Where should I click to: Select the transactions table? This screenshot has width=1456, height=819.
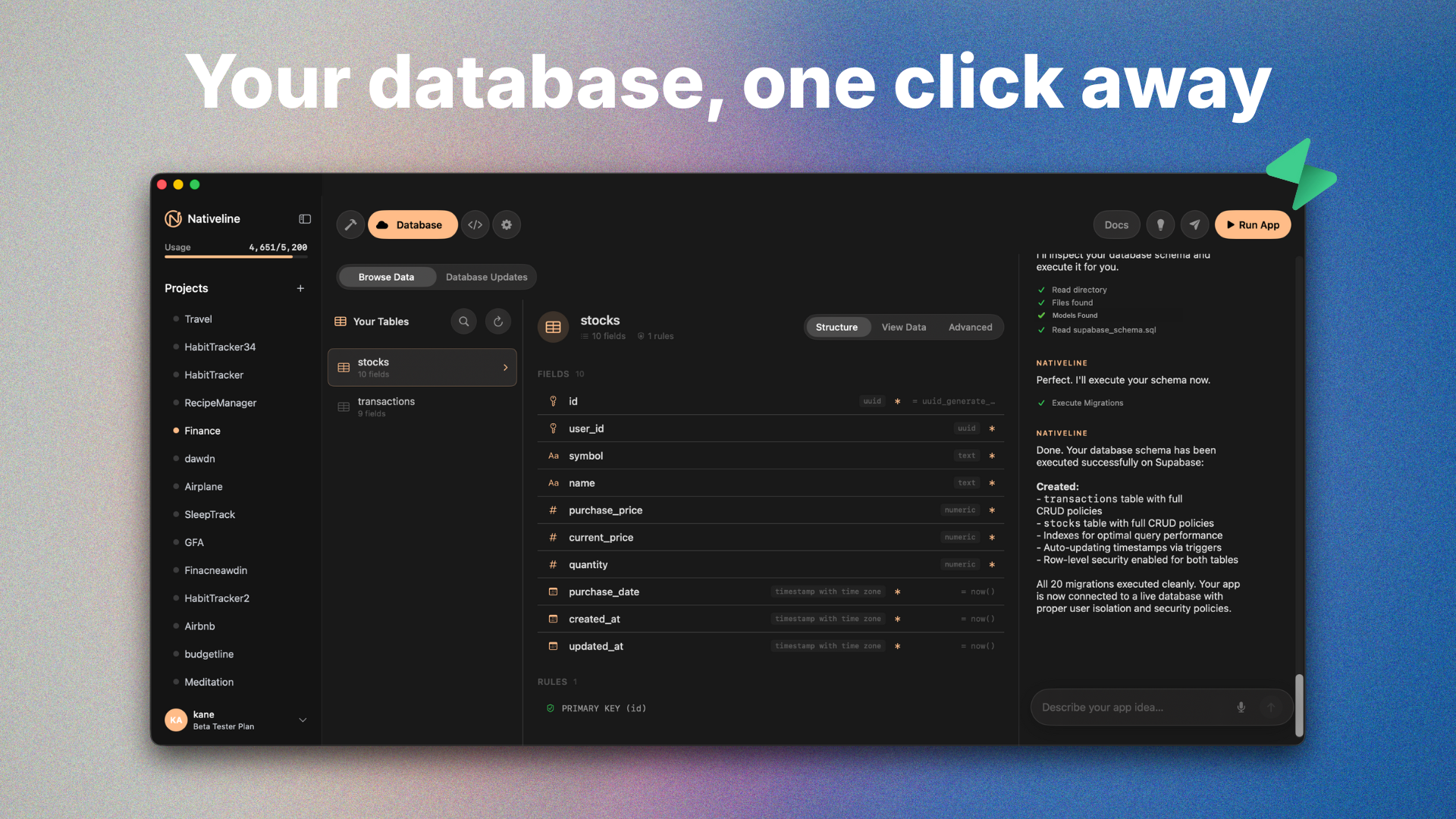click(422, 407)
